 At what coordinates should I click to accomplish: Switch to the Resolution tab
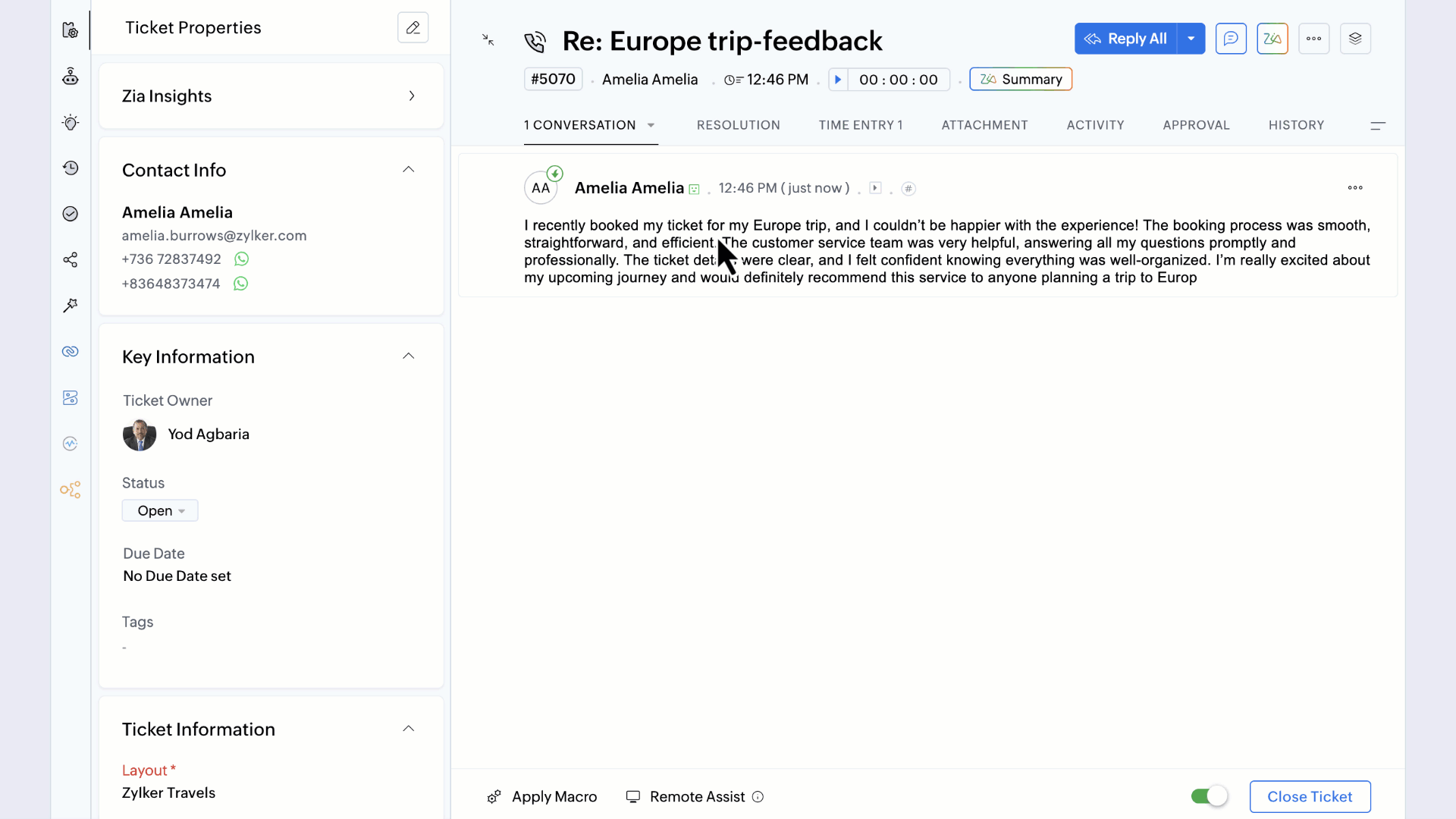point(738,125)
